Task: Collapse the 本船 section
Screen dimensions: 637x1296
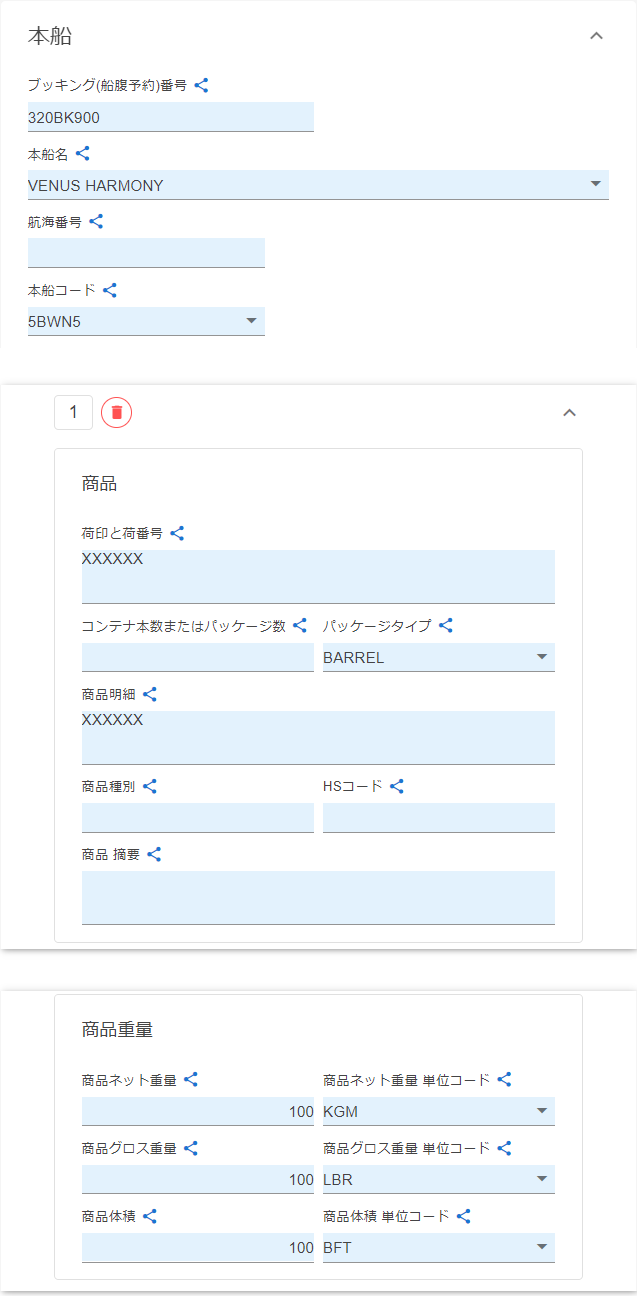Action: click(596, 36)
